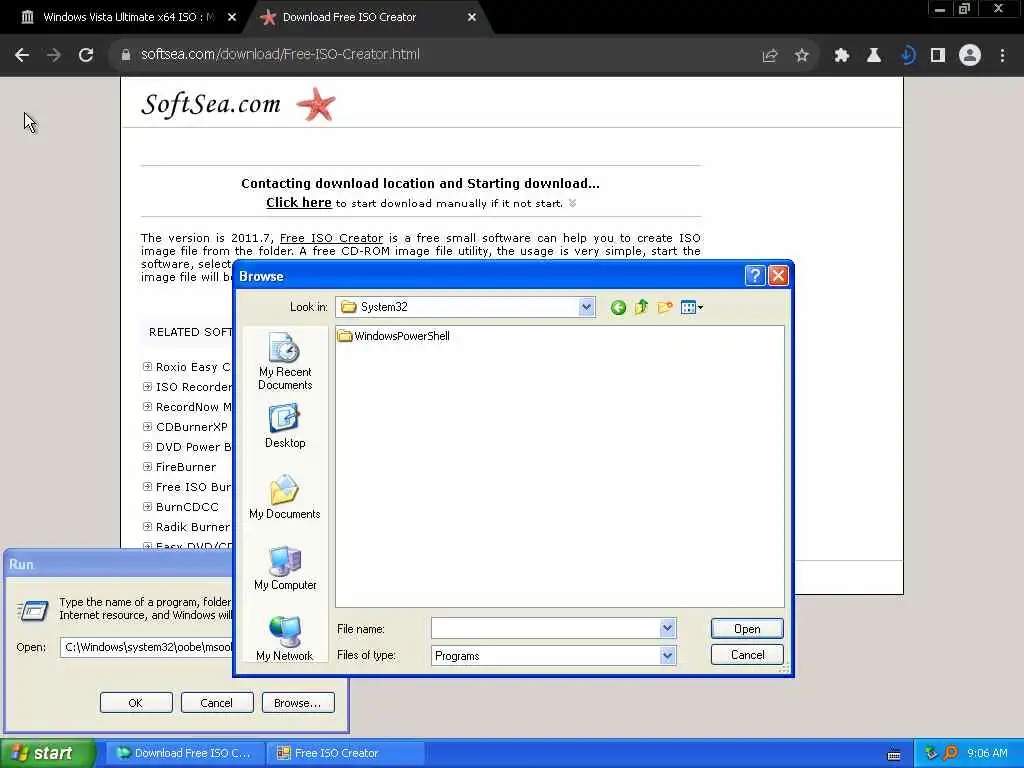Click the 'Click here' manual download link
This screenshot has height=768, width=1024.
coord(298,202)
